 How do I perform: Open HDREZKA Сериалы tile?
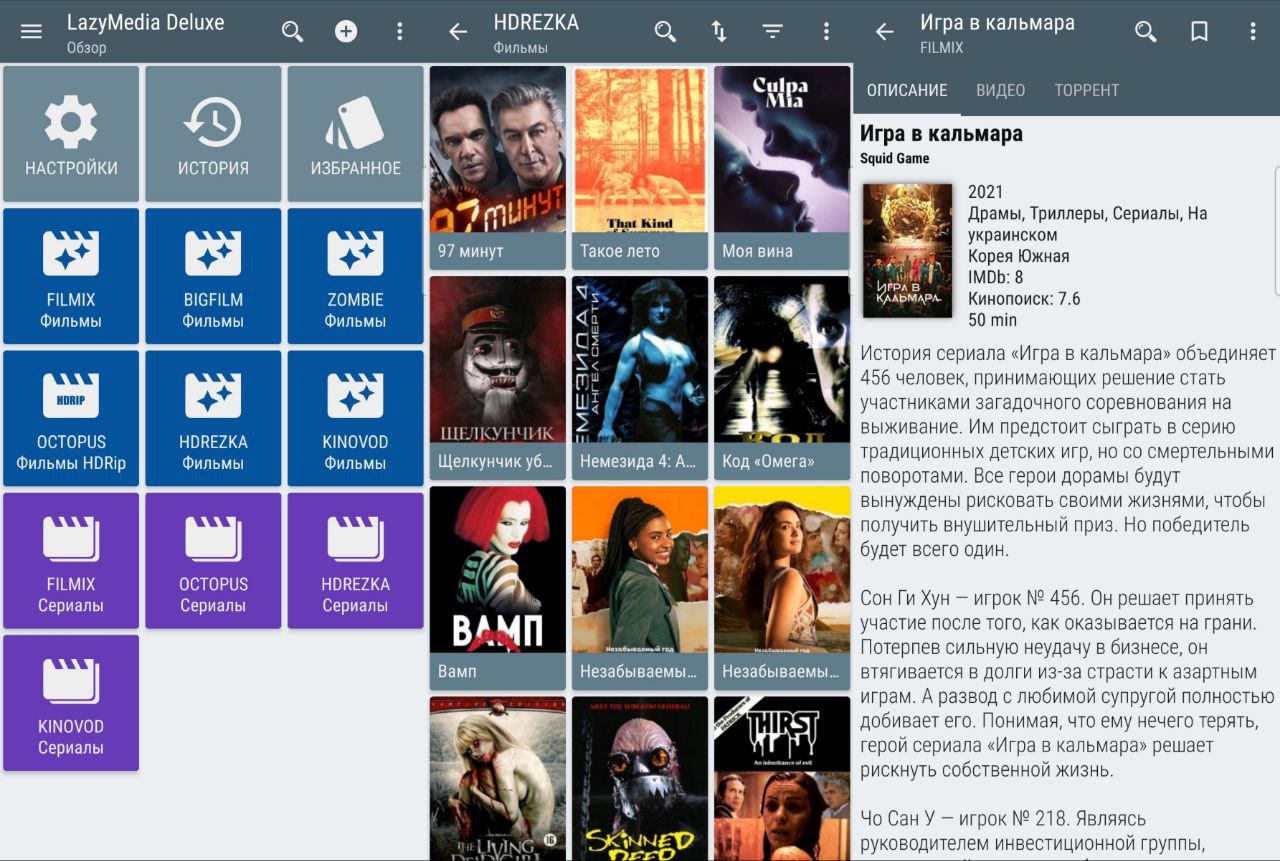(356, 561)
